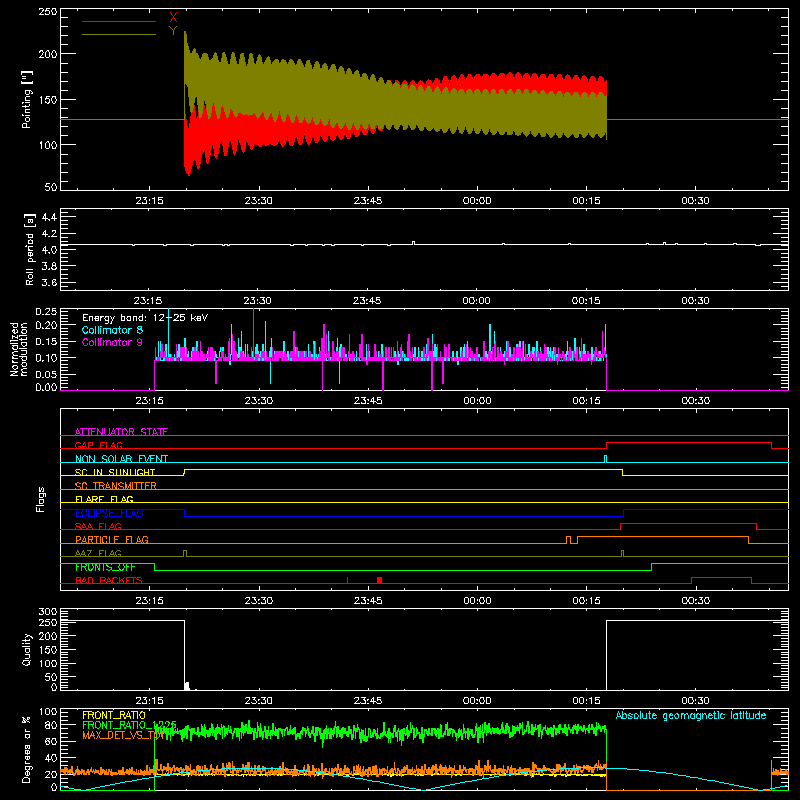Select the "Y" legend label
This screenshot has height=800, width=800.
pos(173,31)
